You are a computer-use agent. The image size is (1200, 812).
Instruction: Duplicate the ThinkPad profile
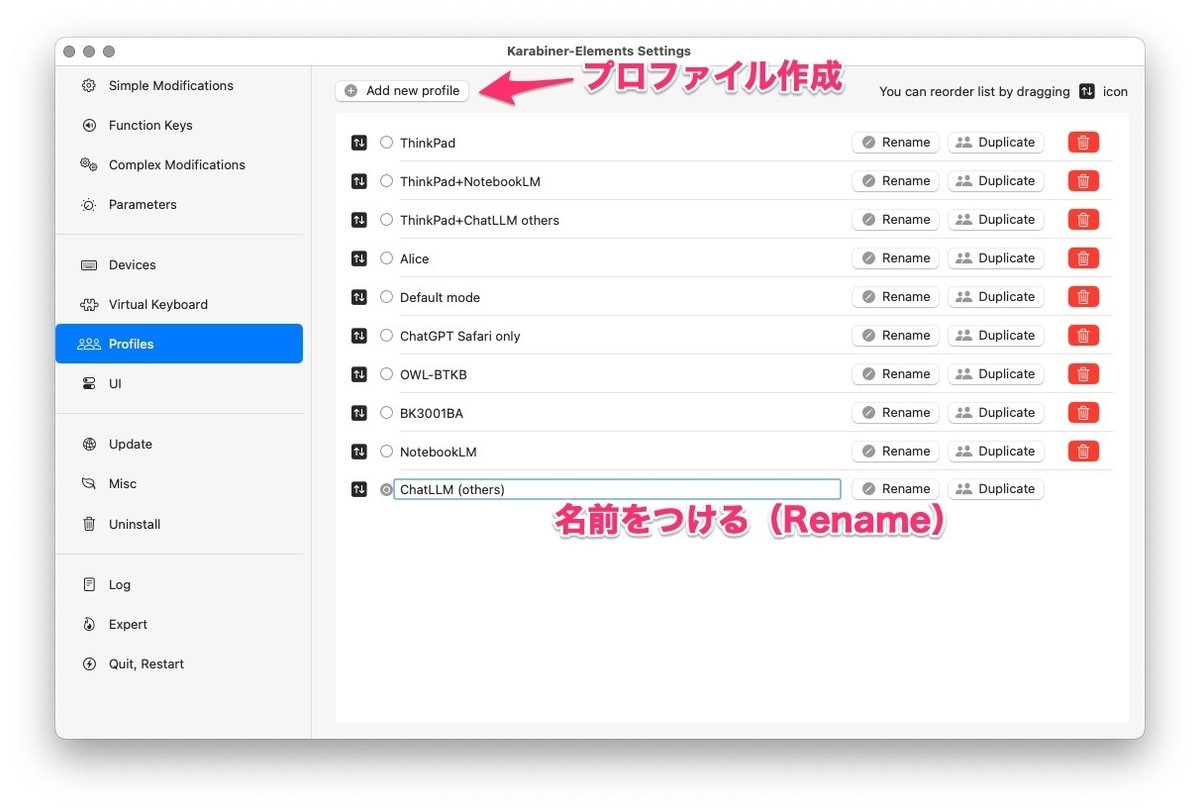pos(996,142)
